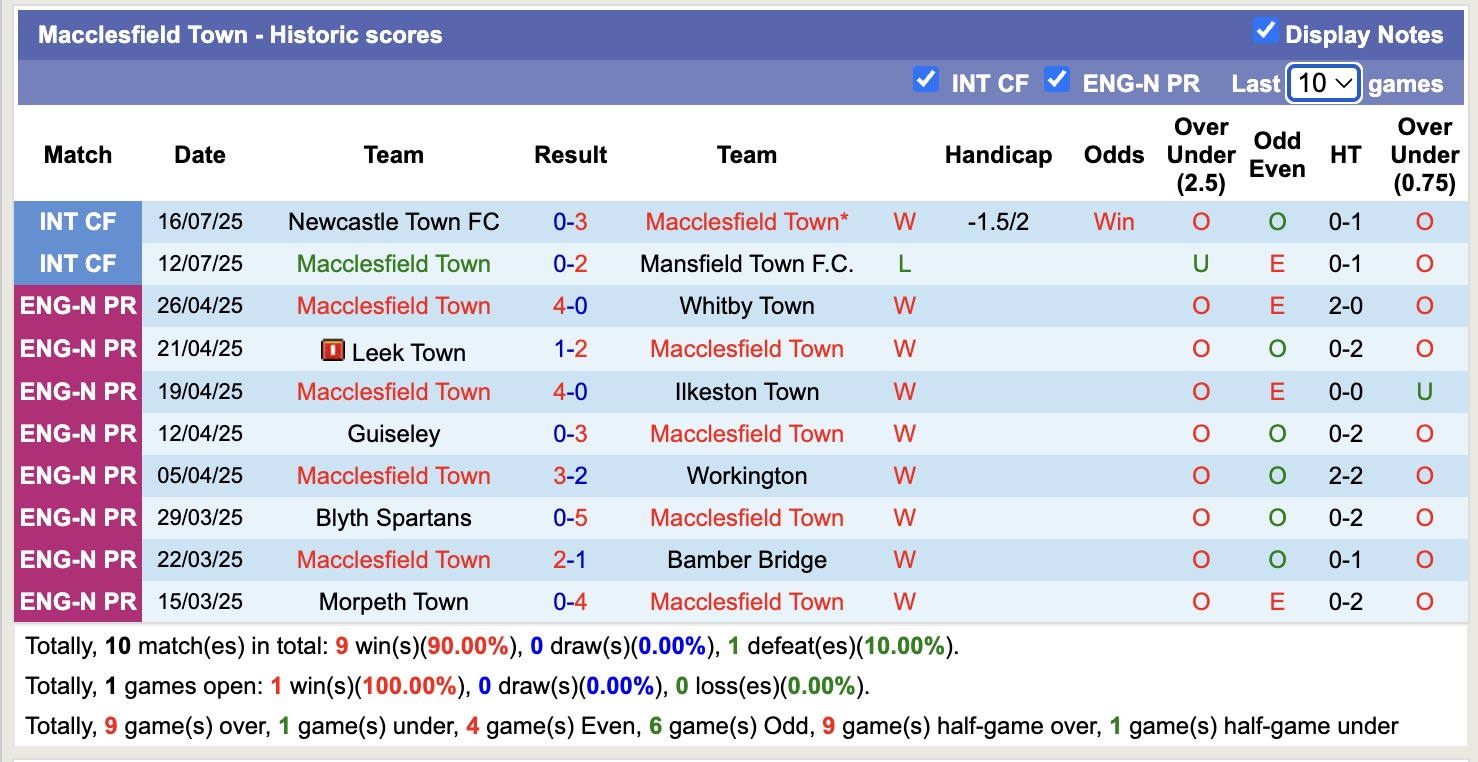The image size is (1478, 762).
Task: Click the 0-3 result of the Newcastle match
Action: tap(570, 221)
